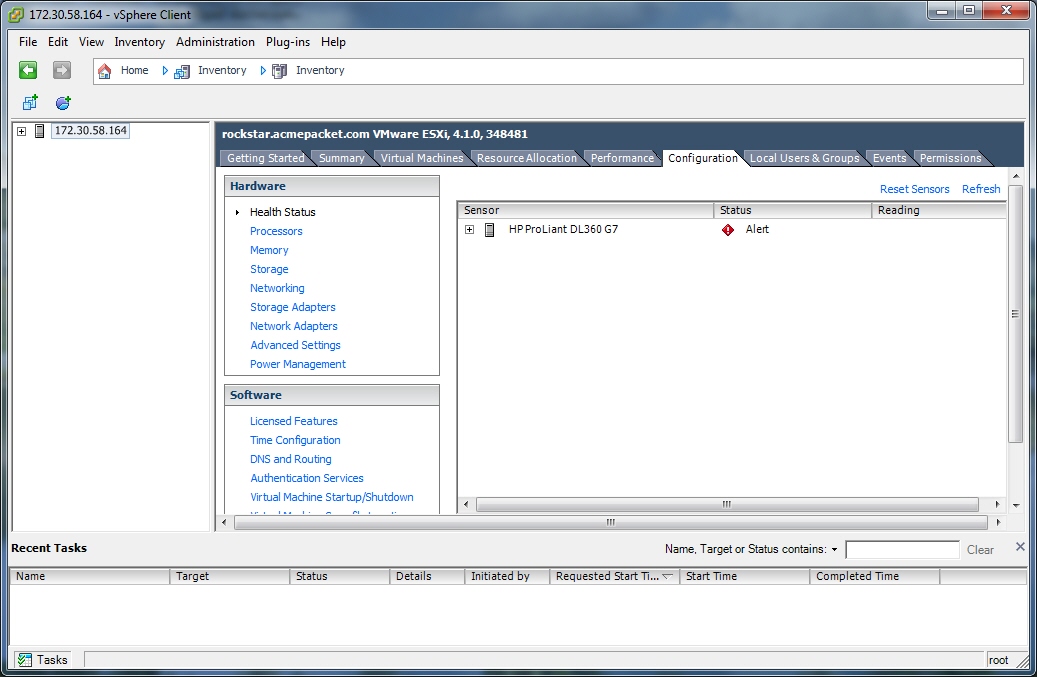Screen dimensions: 1037x677
Task: Open the Inventory menu
Action: coord(140,42)
